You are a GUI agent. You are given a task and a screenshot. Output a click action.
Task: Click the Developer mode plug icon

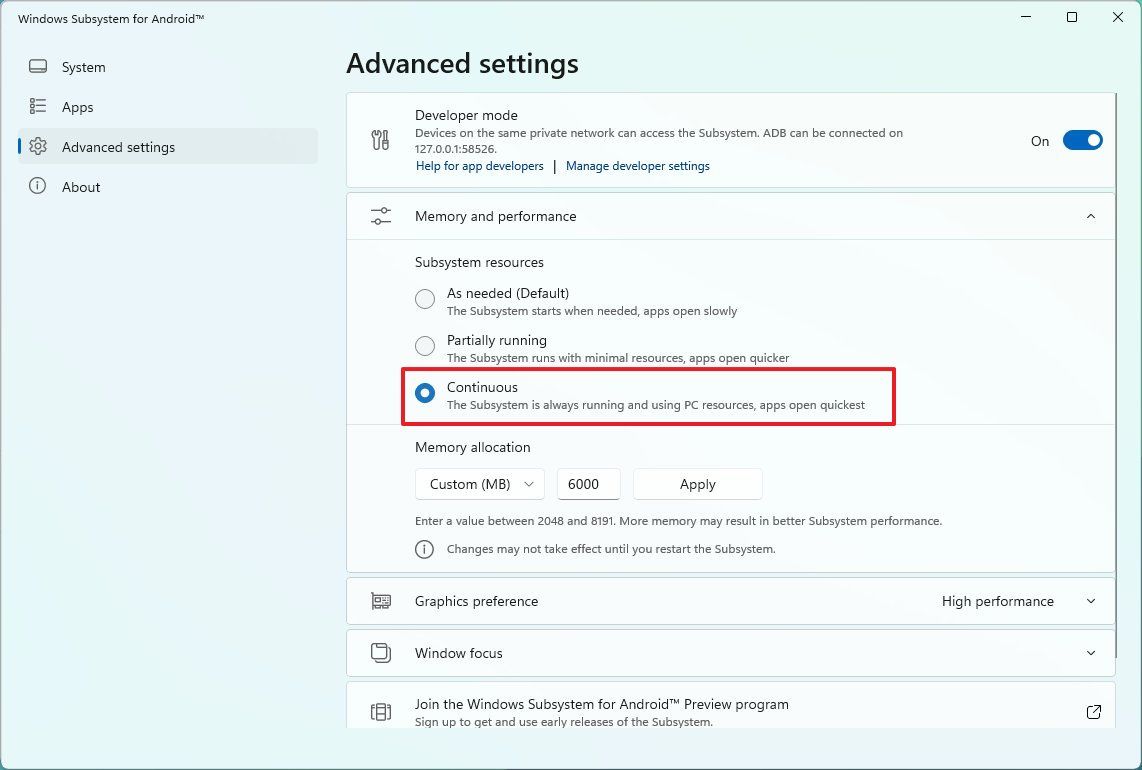pos(380,140)
